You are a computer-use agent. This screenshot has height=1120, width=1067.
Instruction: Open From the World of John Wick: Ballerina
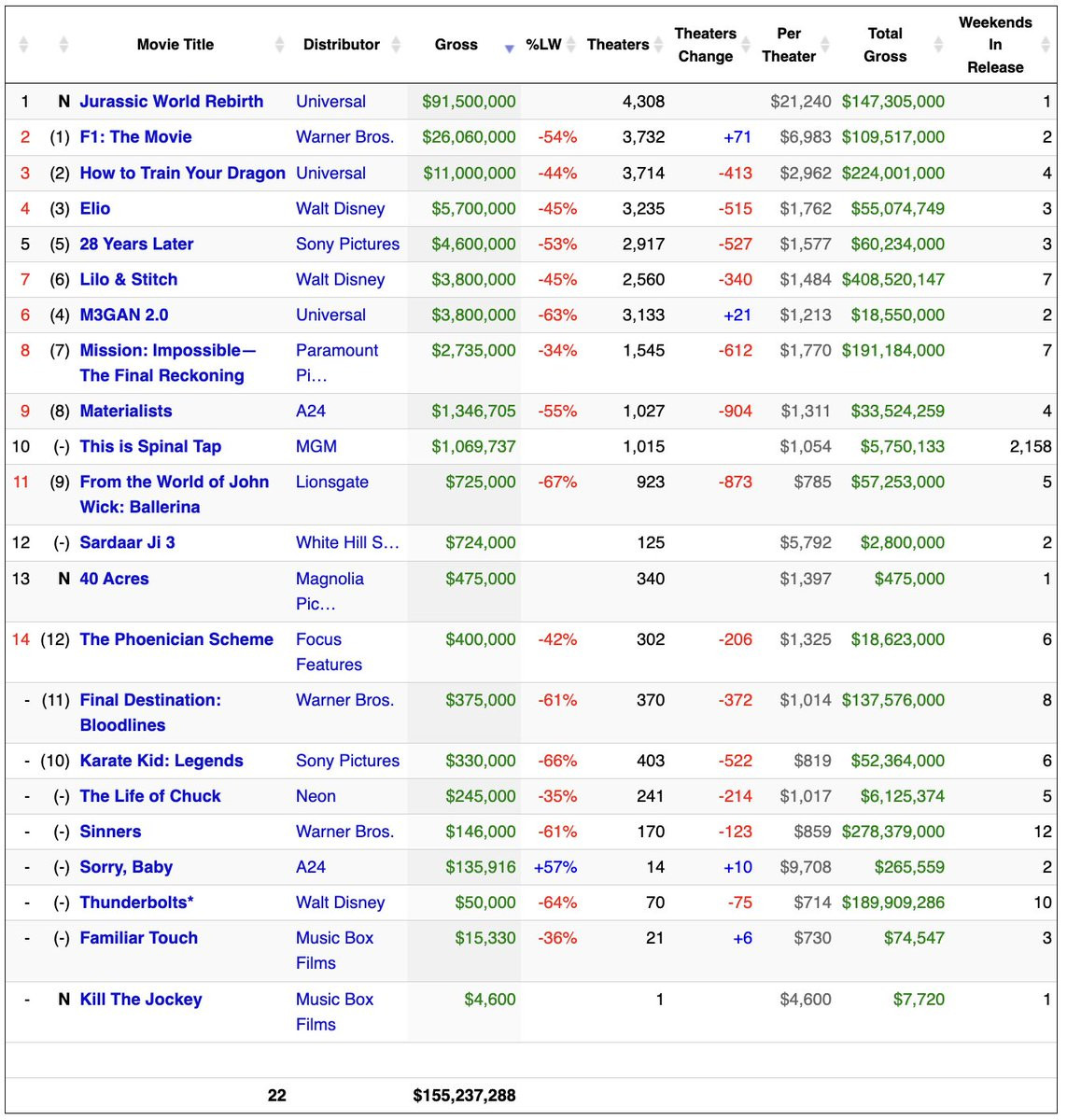[175, 495]
